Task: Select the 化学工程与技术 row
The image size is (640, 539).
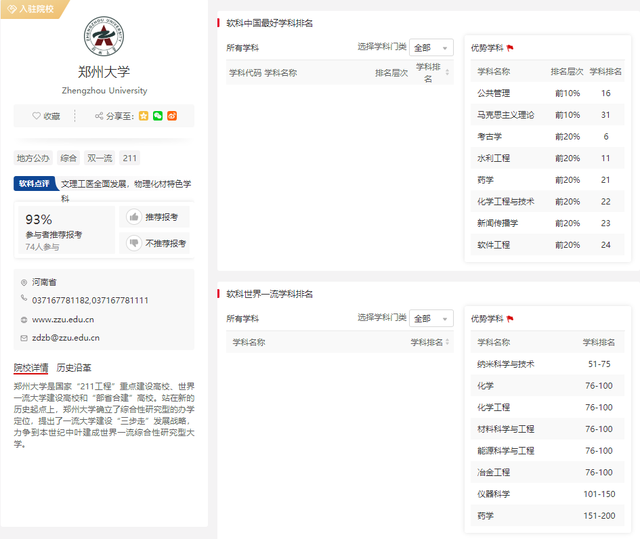Action: 547,201
